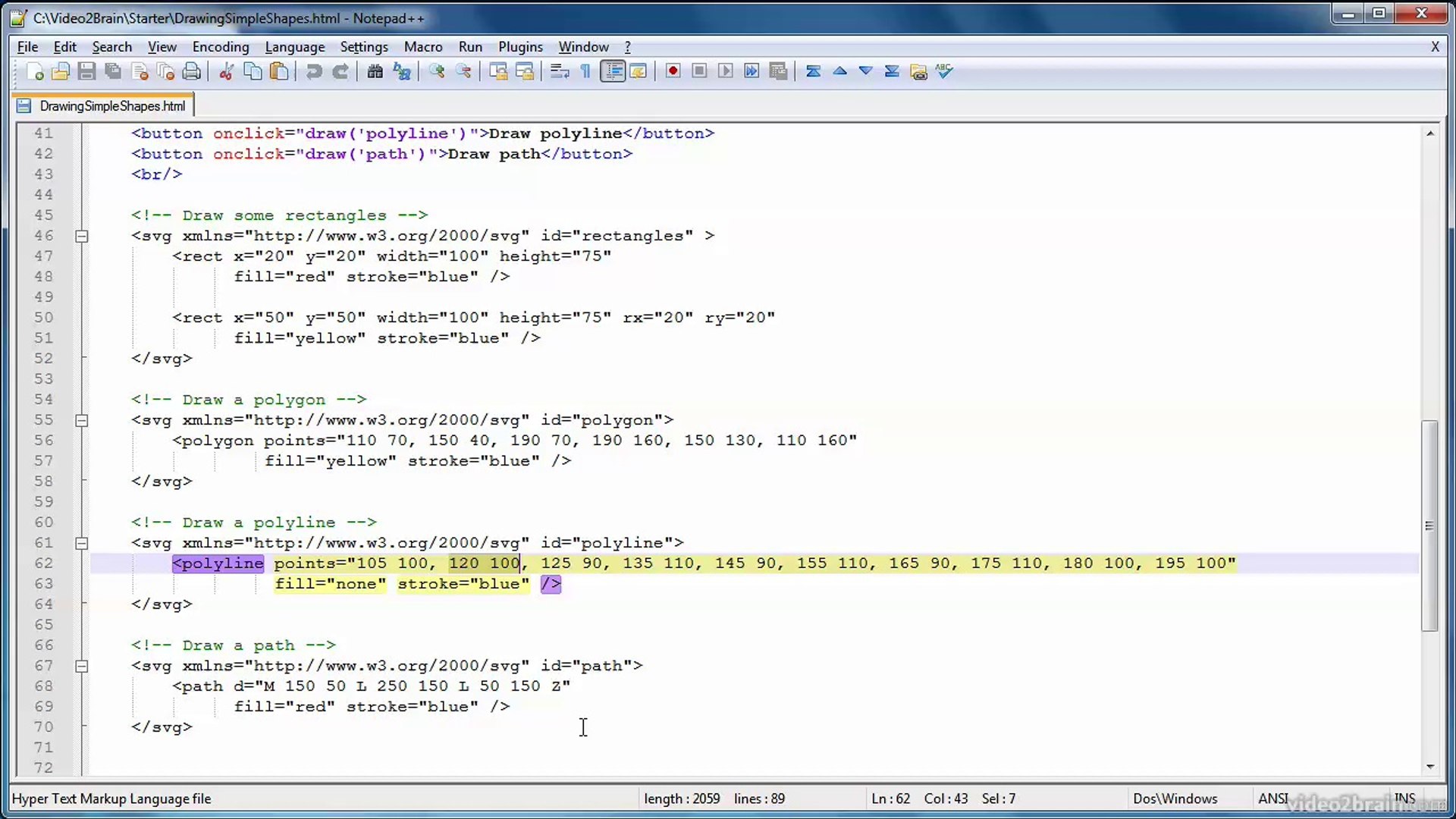Collapse the polyline svg fold at line 61
Image resolution: width=1456 pixels, height=819 pixels.
82,544
